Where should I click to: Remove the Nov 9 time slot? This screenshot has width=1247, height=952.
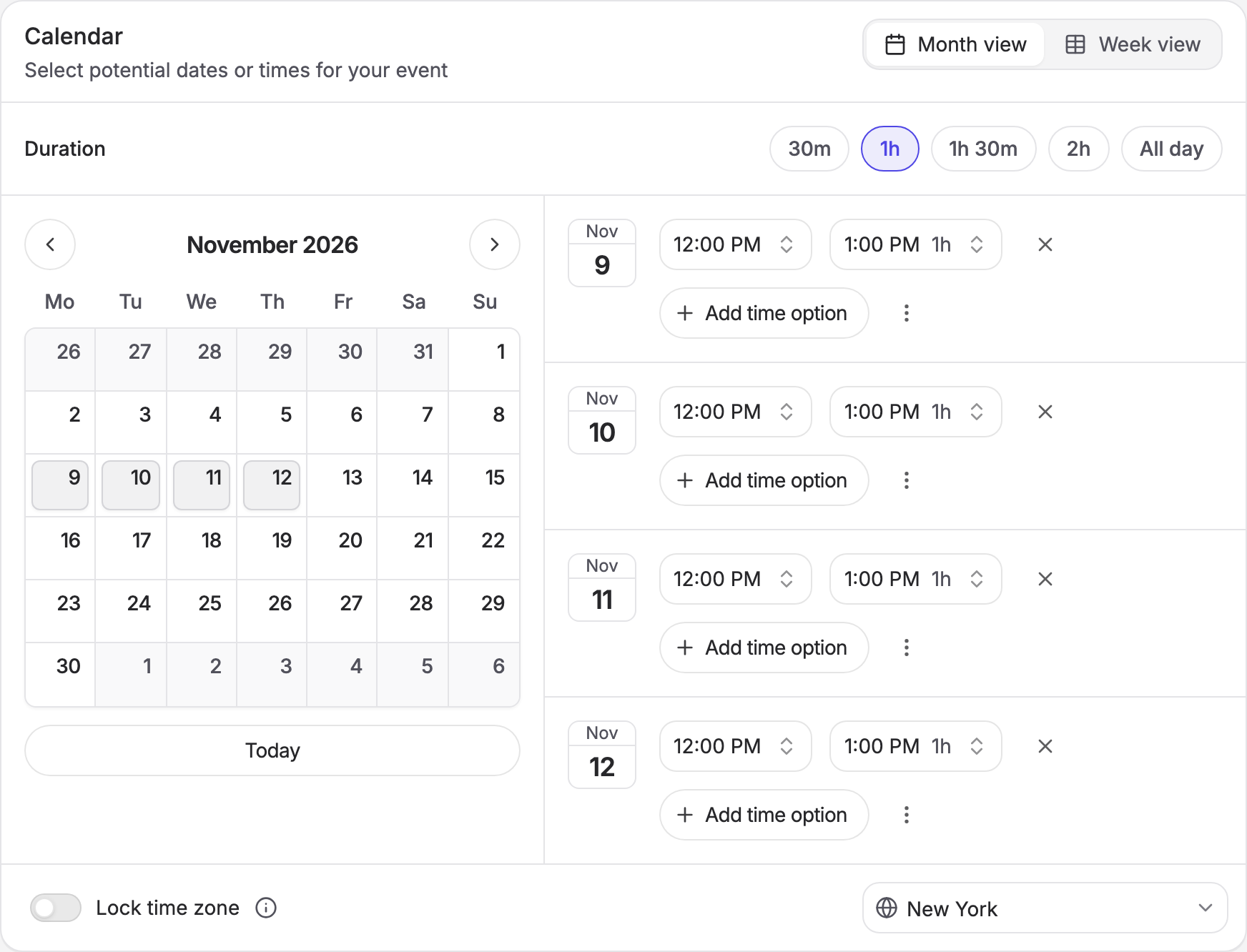point(1045,244)
